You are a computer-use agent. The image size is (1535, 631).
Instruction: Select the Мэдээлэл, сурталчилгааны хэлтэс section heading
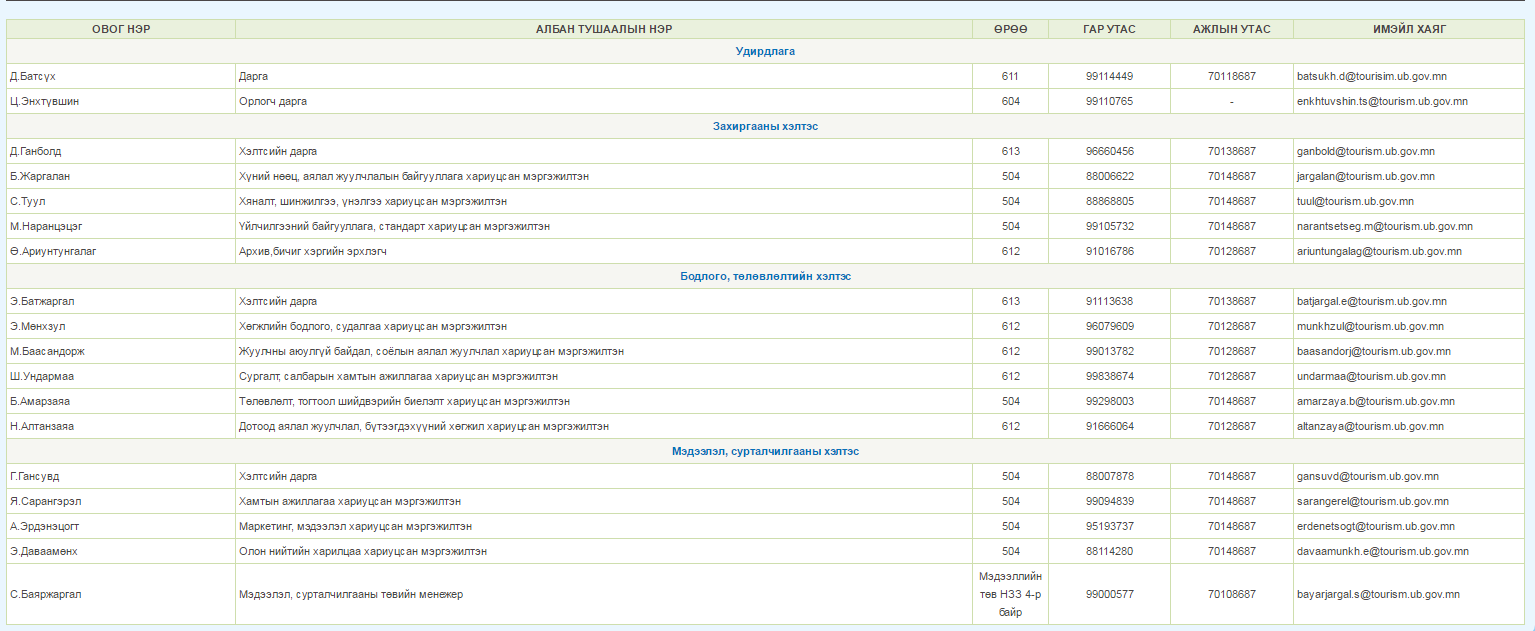(765, 451)
